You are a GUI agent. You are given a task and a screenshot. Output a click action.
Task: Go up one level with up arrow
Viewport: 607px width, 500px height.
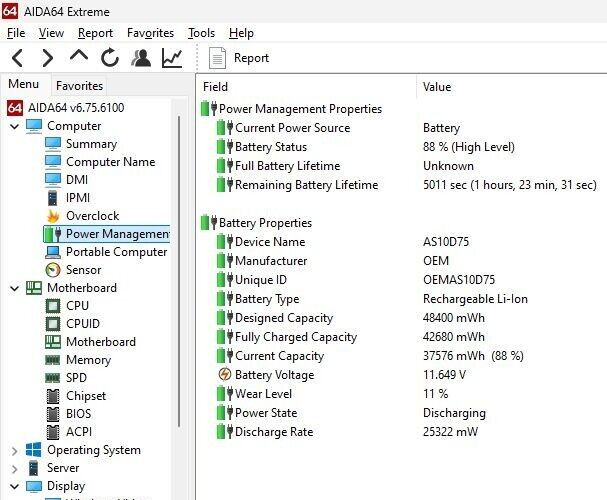[x=79, y=57]
